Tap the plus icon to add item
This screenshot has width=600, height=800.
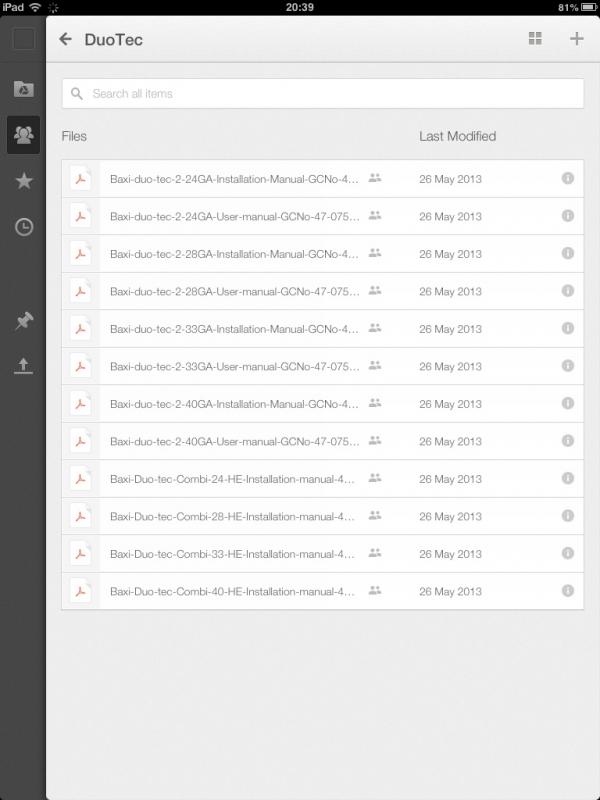[576, 39]
